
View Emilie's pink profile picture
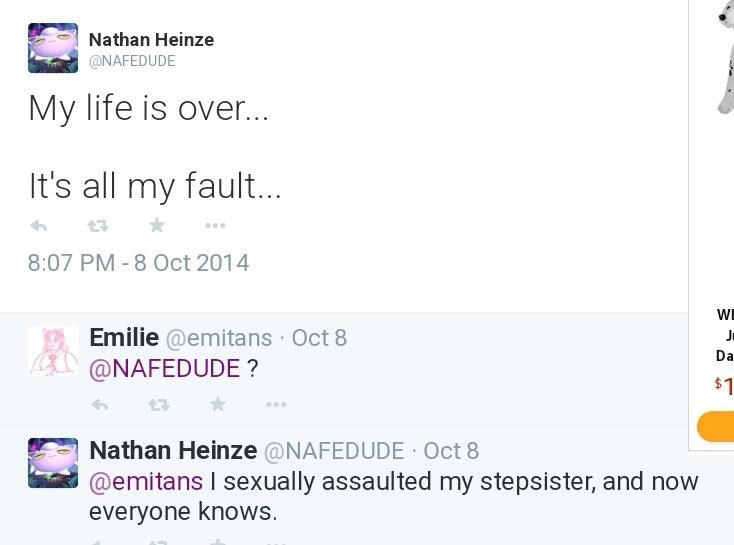[53, 351]
